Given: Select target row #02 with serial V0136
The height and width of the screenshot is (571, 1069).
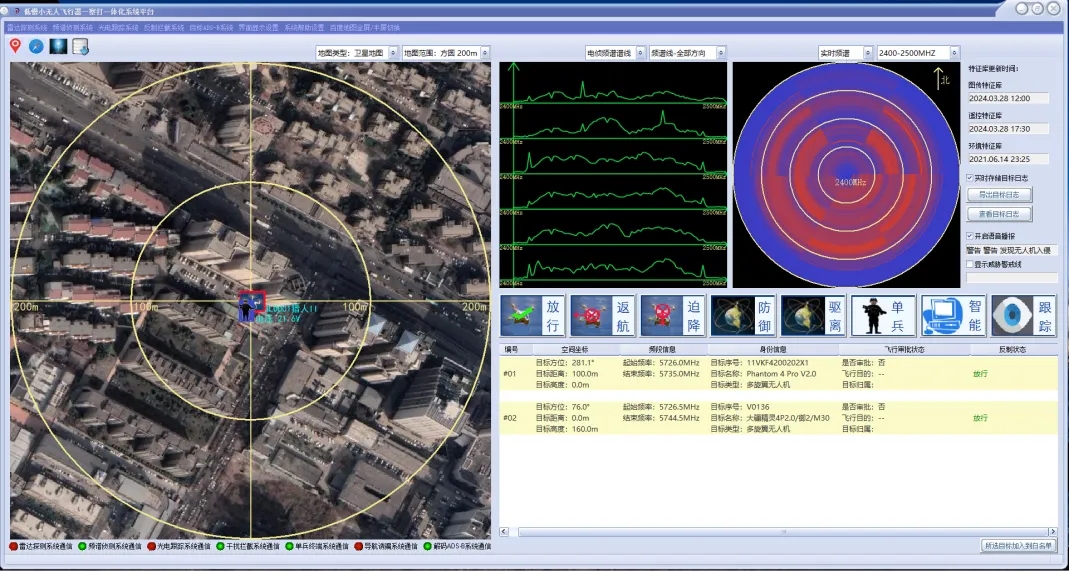Looking at the screenshot, I should coord(779,418).
